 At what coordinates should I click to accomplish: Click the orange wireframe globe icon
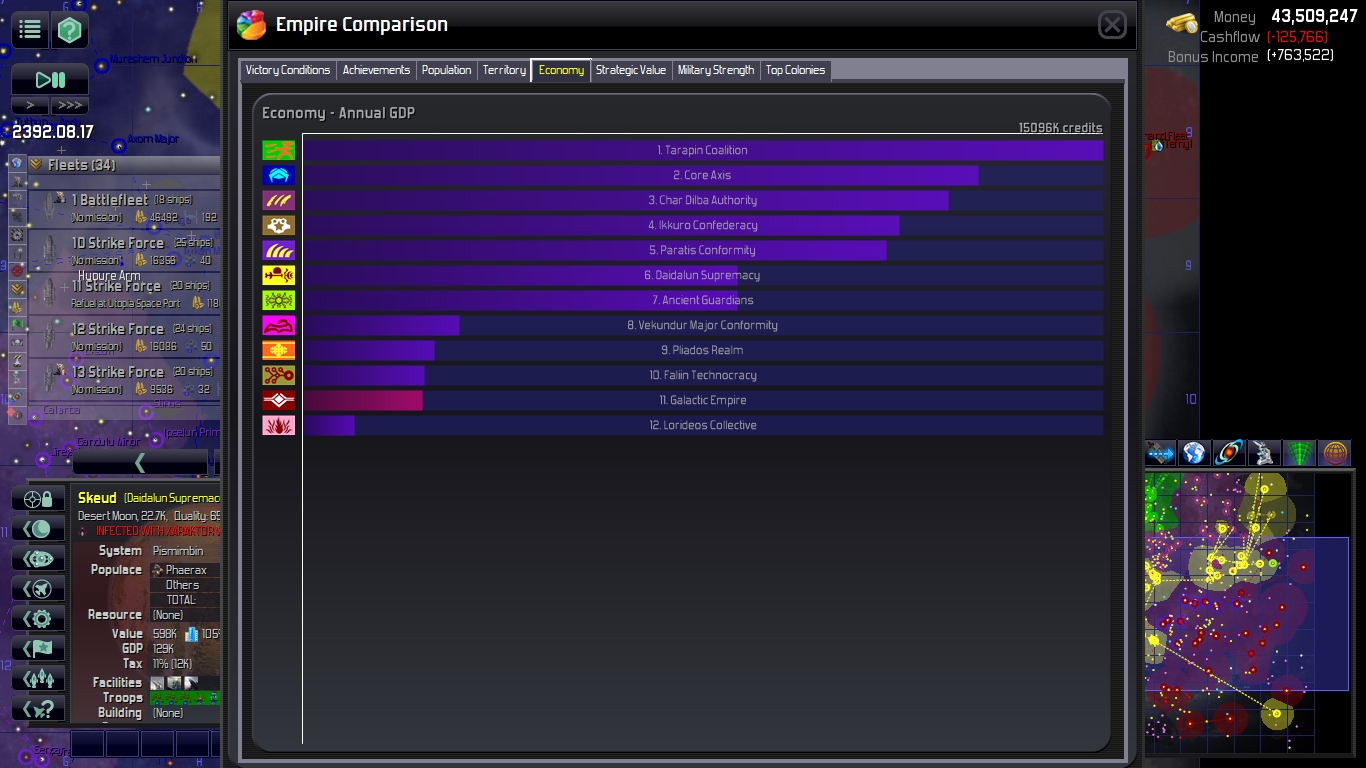point(1334,453)
